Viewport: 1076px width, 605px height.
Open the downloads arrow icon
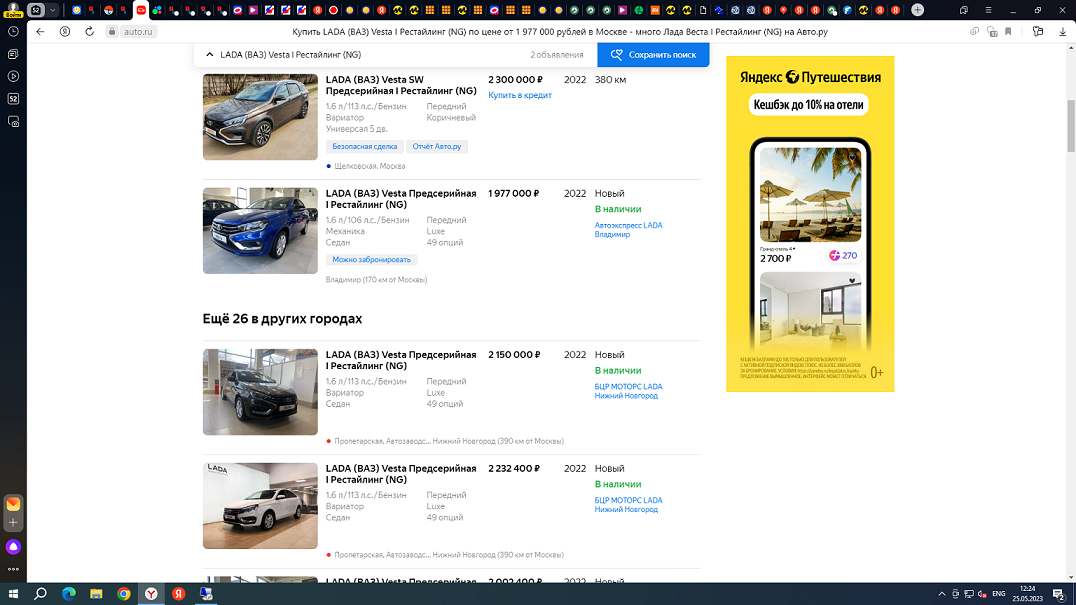click(1062, 32)
